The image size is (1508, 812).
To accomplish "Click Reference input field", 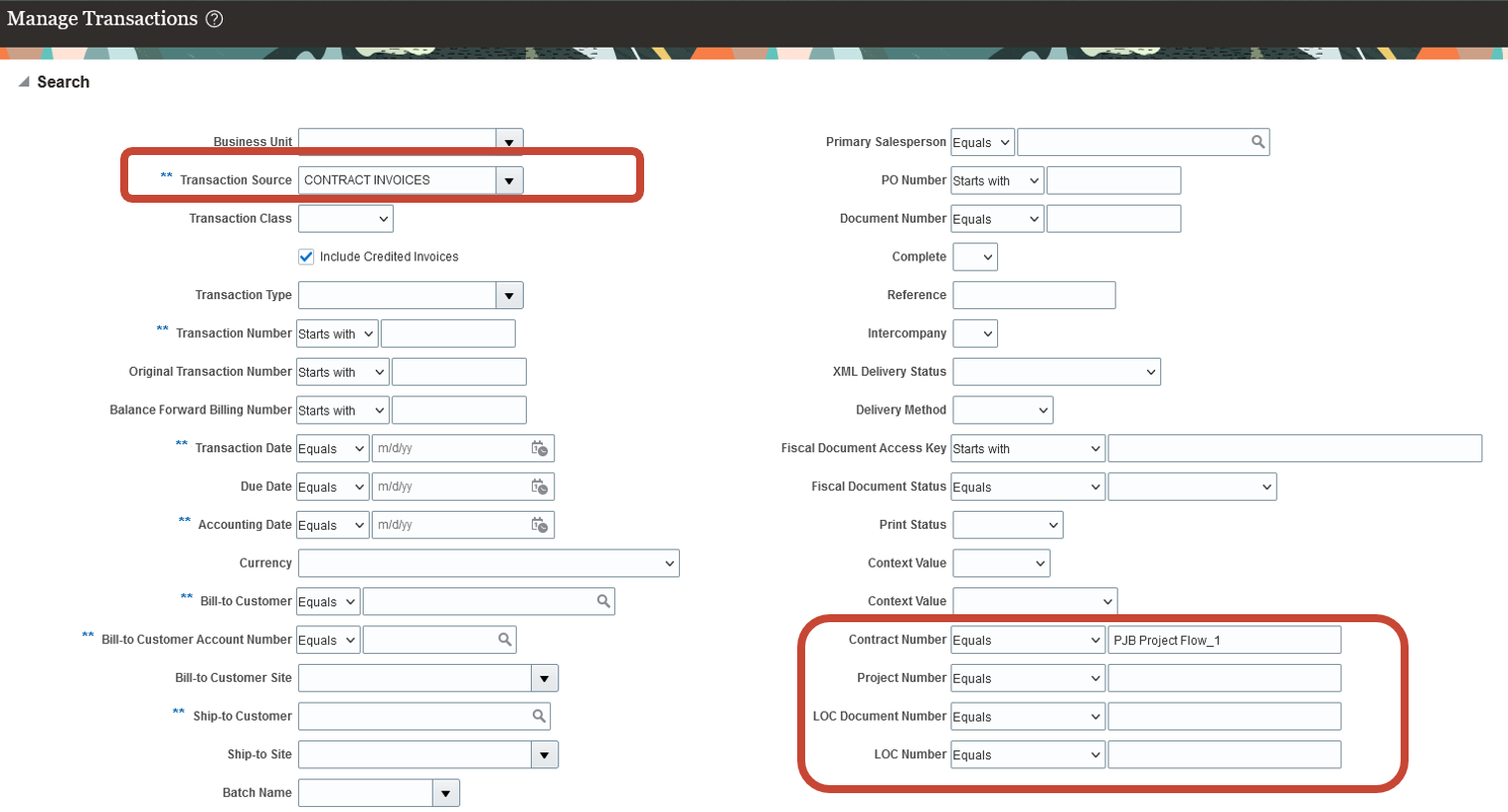I will coord(1034,295).
